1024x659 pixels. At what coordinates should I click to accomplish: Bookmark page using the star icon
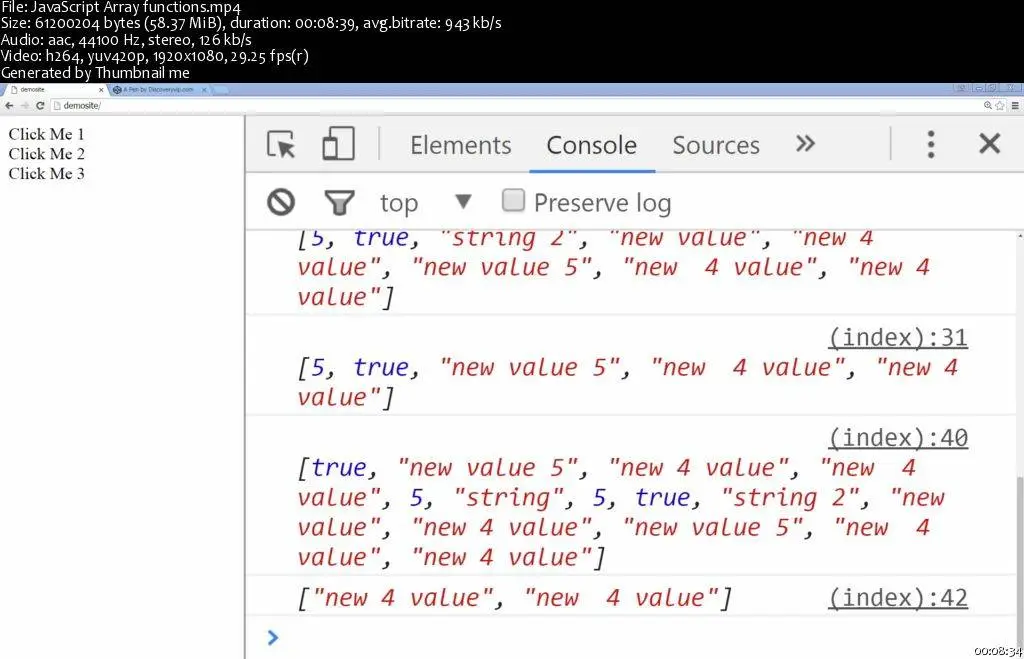(x=1000, y=105)
